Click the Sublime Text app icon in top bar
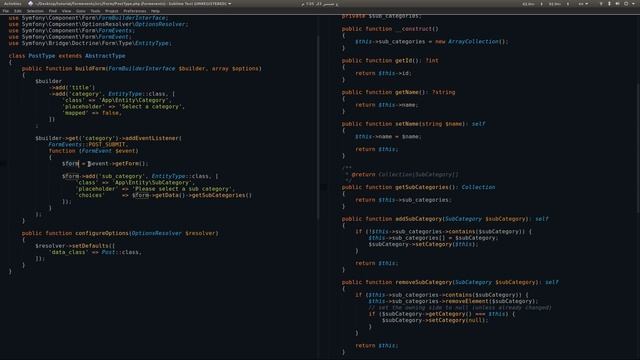Image resolution: width=640 pixels, height=360 pixels. (31, 4)
